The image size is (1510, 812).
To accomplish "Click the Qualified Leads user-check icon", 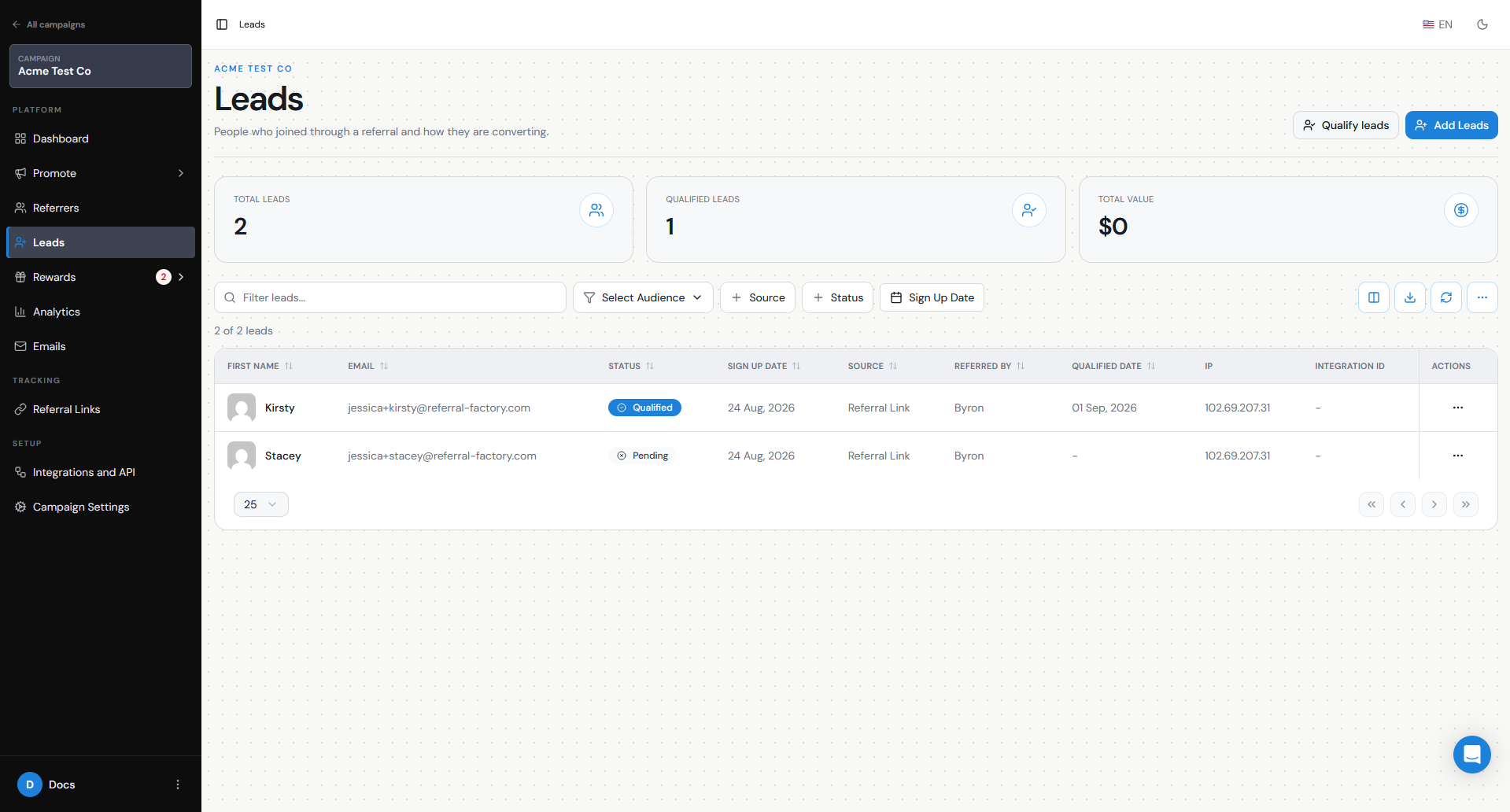I will pos(1028,210).
